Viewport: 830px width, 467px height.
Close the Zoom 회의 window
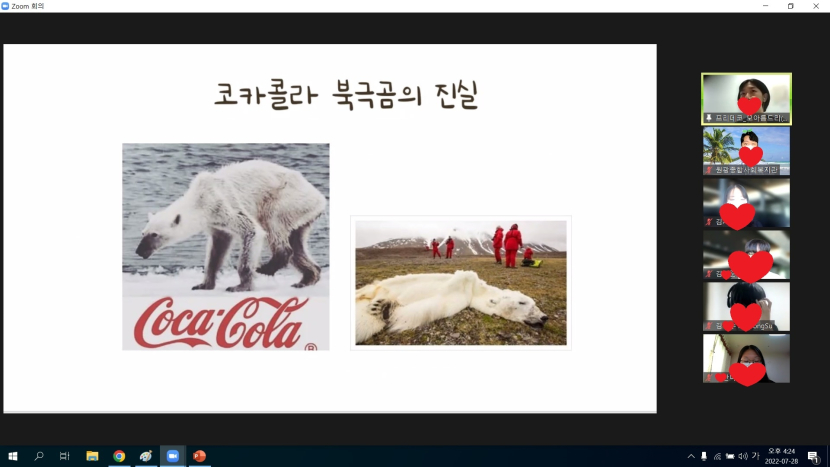pyautogui.click(x=816, y=6)
